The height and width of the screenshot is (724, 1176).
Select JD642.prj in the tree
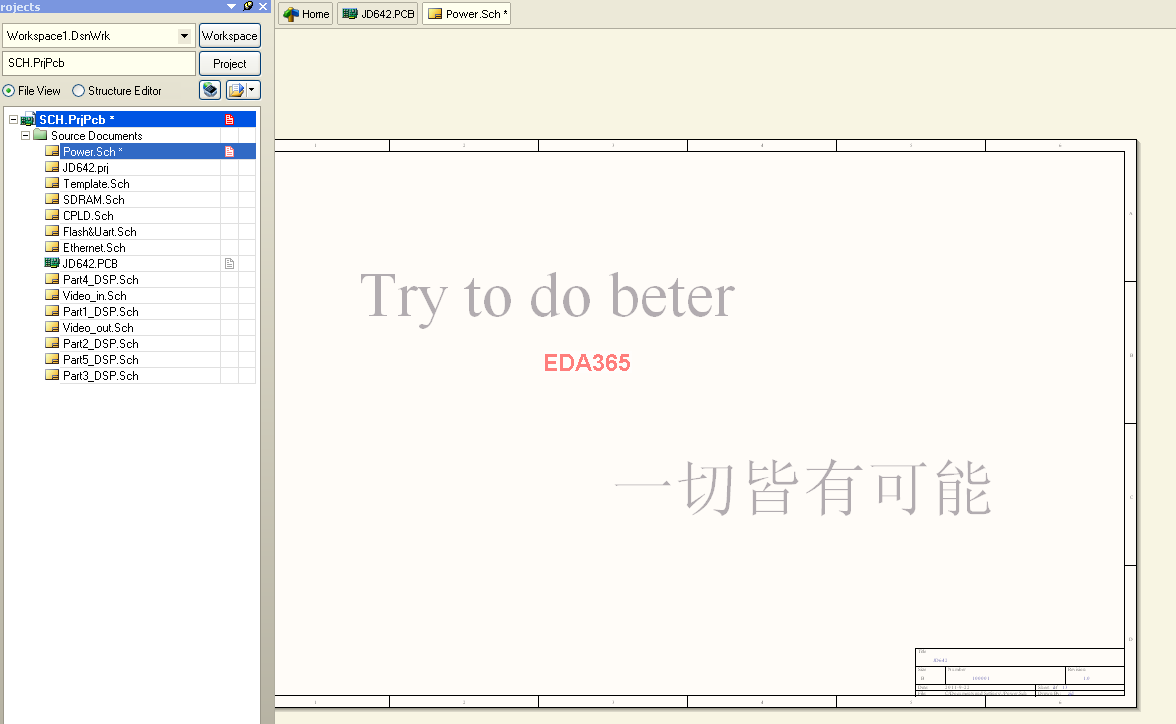[86, 167]
